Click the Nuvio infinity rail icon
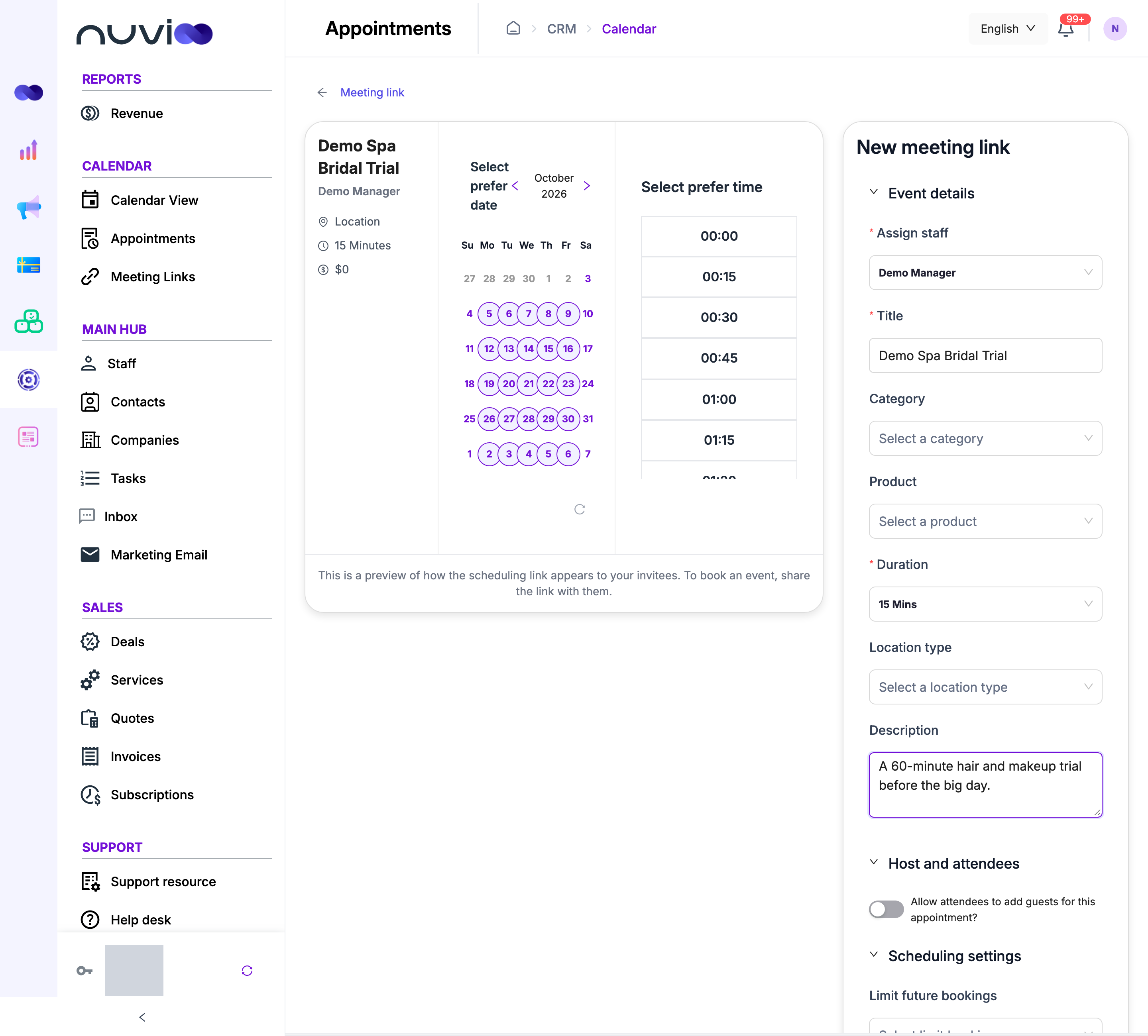The height and width of the screenshot is (1036, 1148). pos(28,92)
